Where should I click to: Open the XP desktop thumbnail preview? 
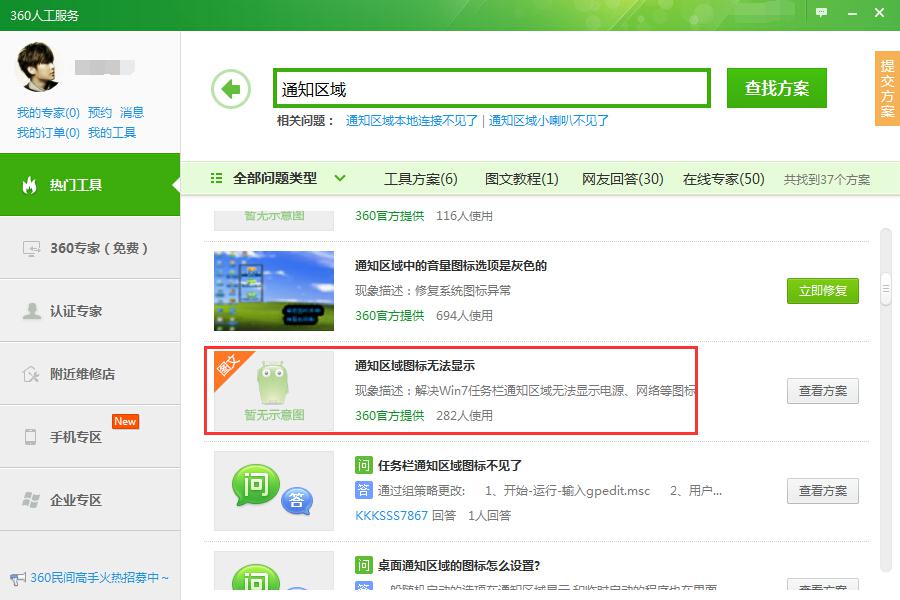[x=274, y=291]
